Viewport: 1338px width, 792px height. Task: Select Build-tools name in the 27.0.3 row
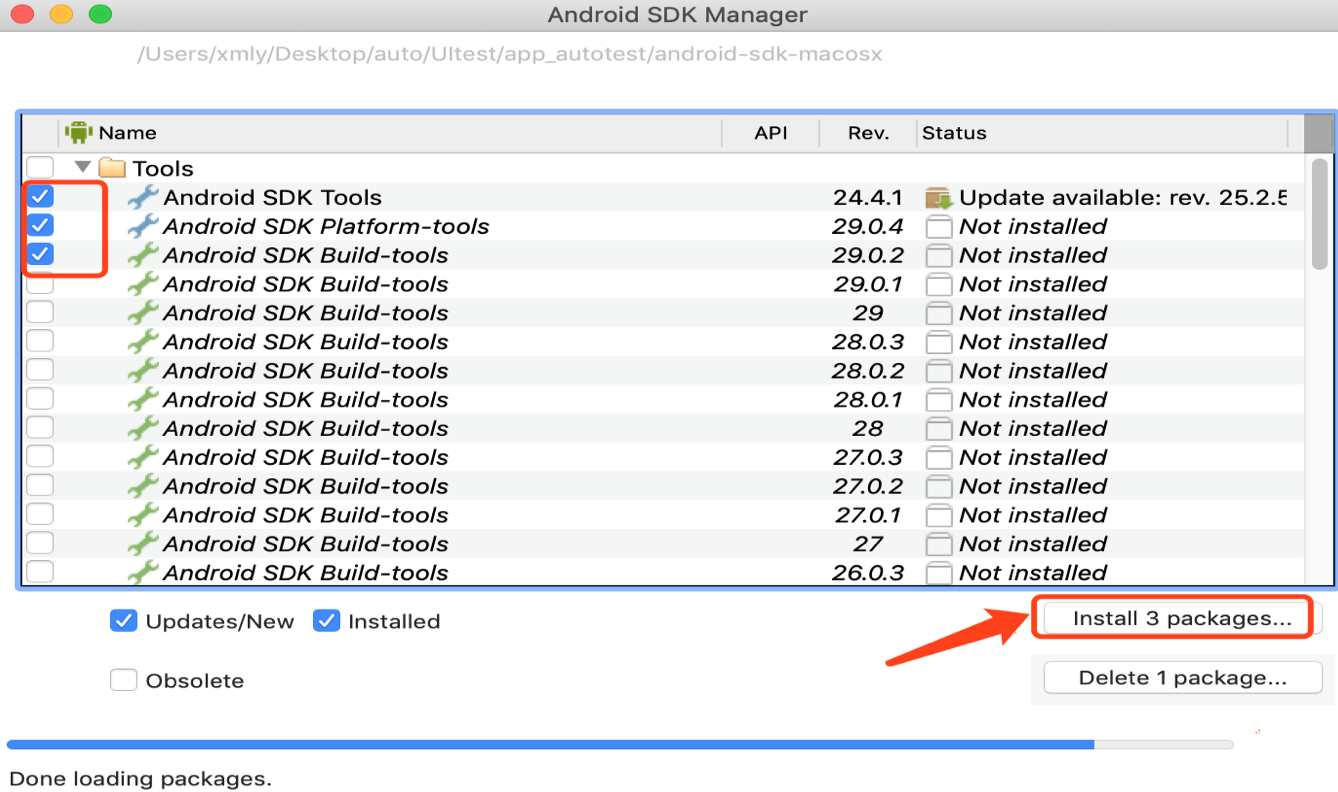[x=305, y=458]
